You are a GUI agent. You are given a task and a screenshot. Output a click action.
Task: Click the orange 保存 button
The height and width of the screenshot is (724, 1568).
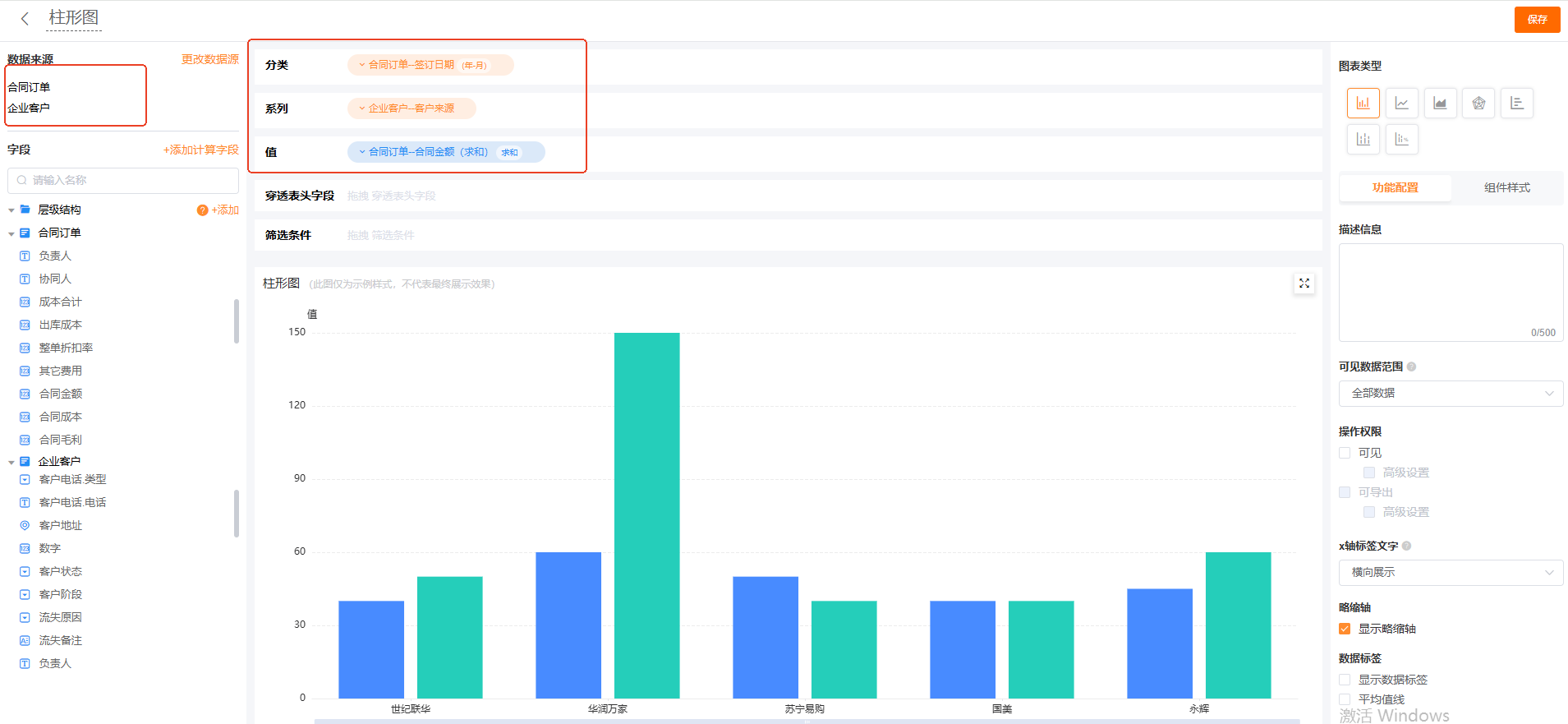click(1537, 20)
